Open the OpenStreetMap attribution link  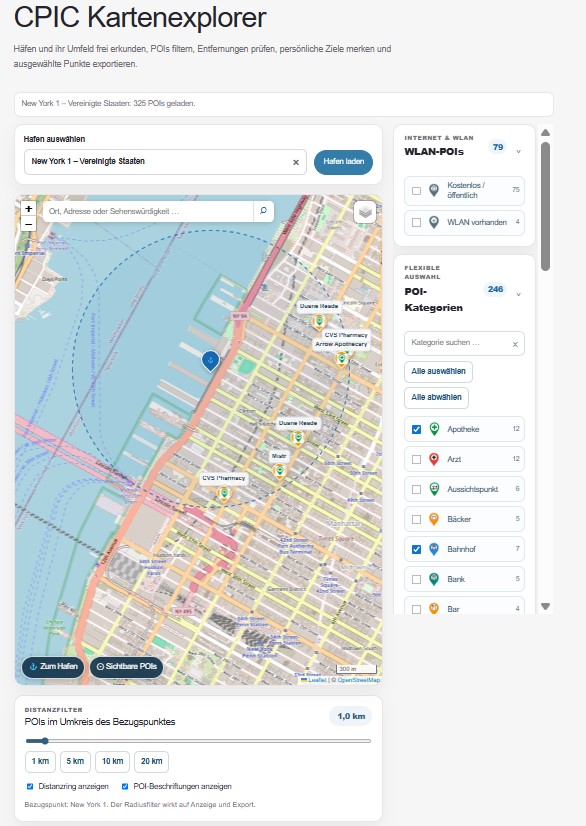(x=359, y=680)
